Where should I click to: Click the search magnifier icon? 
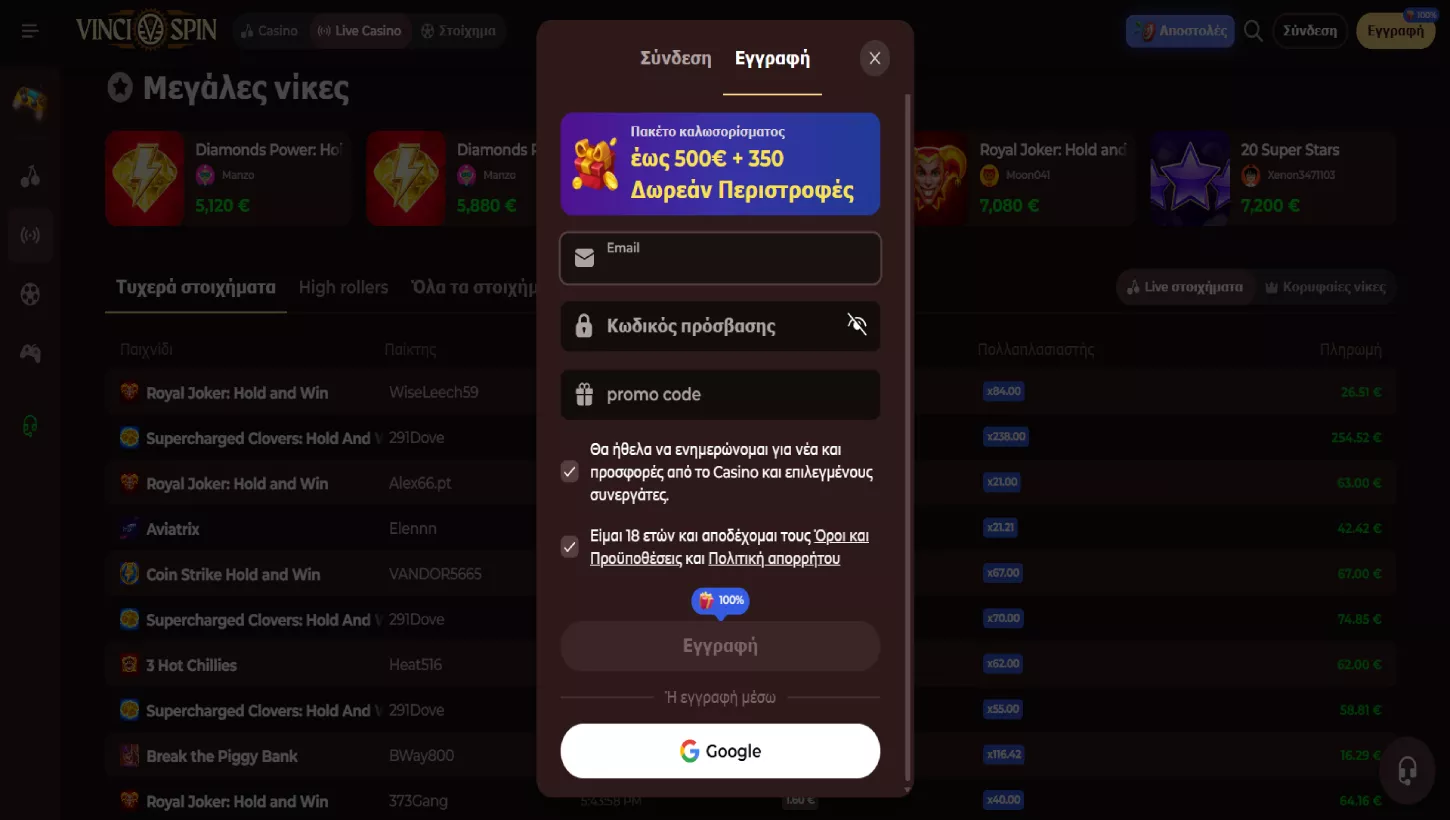pos(1253,31)
